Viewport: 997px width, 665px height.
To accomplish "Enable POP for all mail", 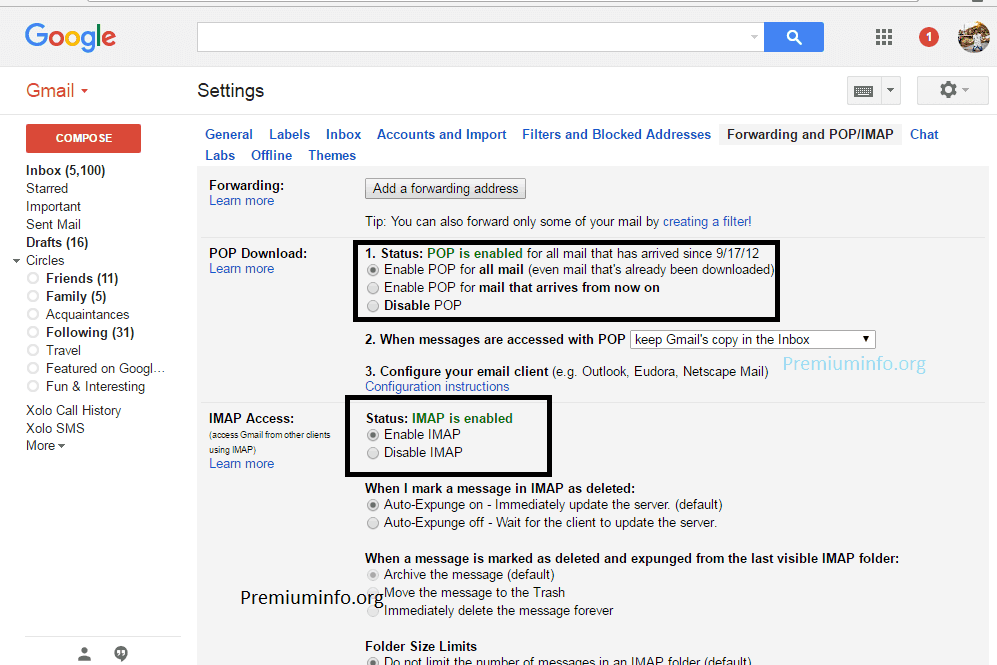I will 373,269.
